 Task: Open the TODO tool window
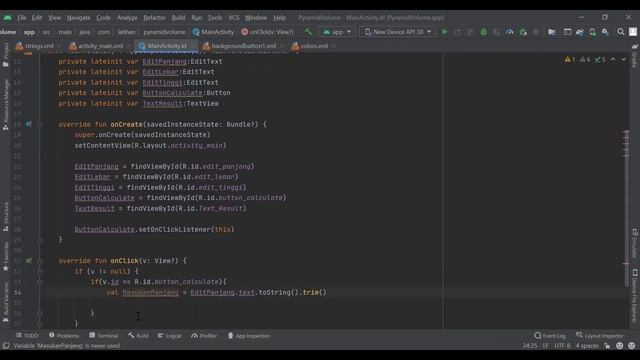coord(27,336)
